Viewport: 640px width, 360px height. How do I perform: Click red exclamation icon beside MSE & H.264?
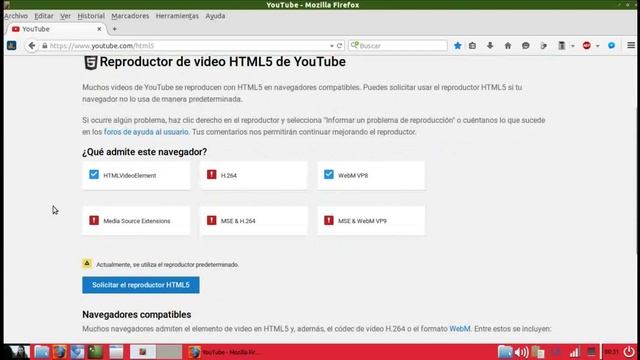click(211, 220)
